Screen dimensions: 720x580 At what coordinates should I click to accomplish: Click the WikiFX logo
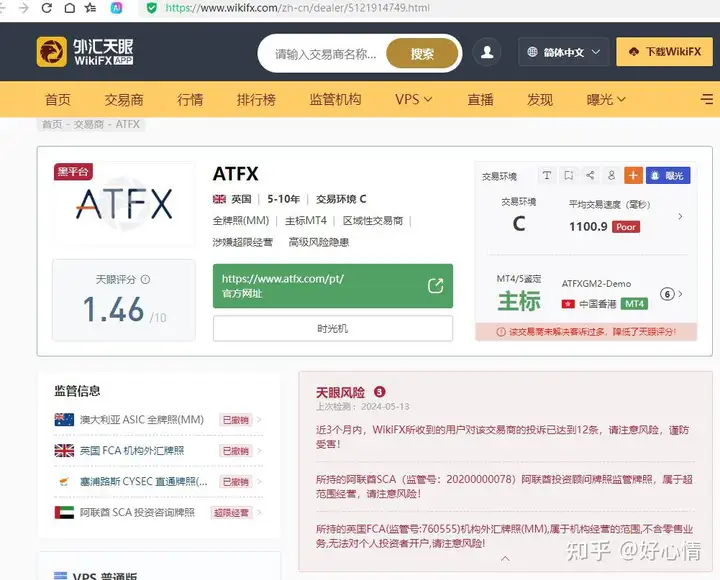pos(85,52)
